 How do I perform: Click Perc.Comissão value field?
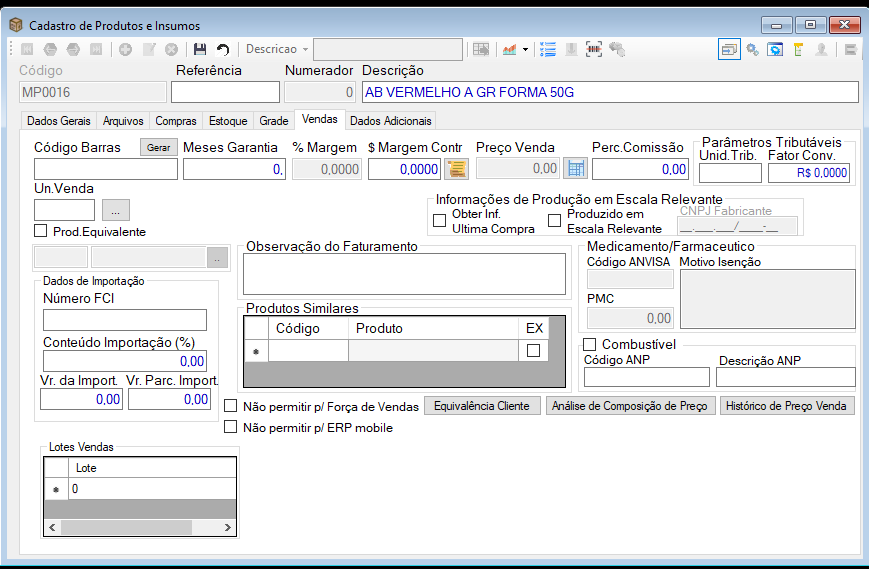[x=640, y=169]
